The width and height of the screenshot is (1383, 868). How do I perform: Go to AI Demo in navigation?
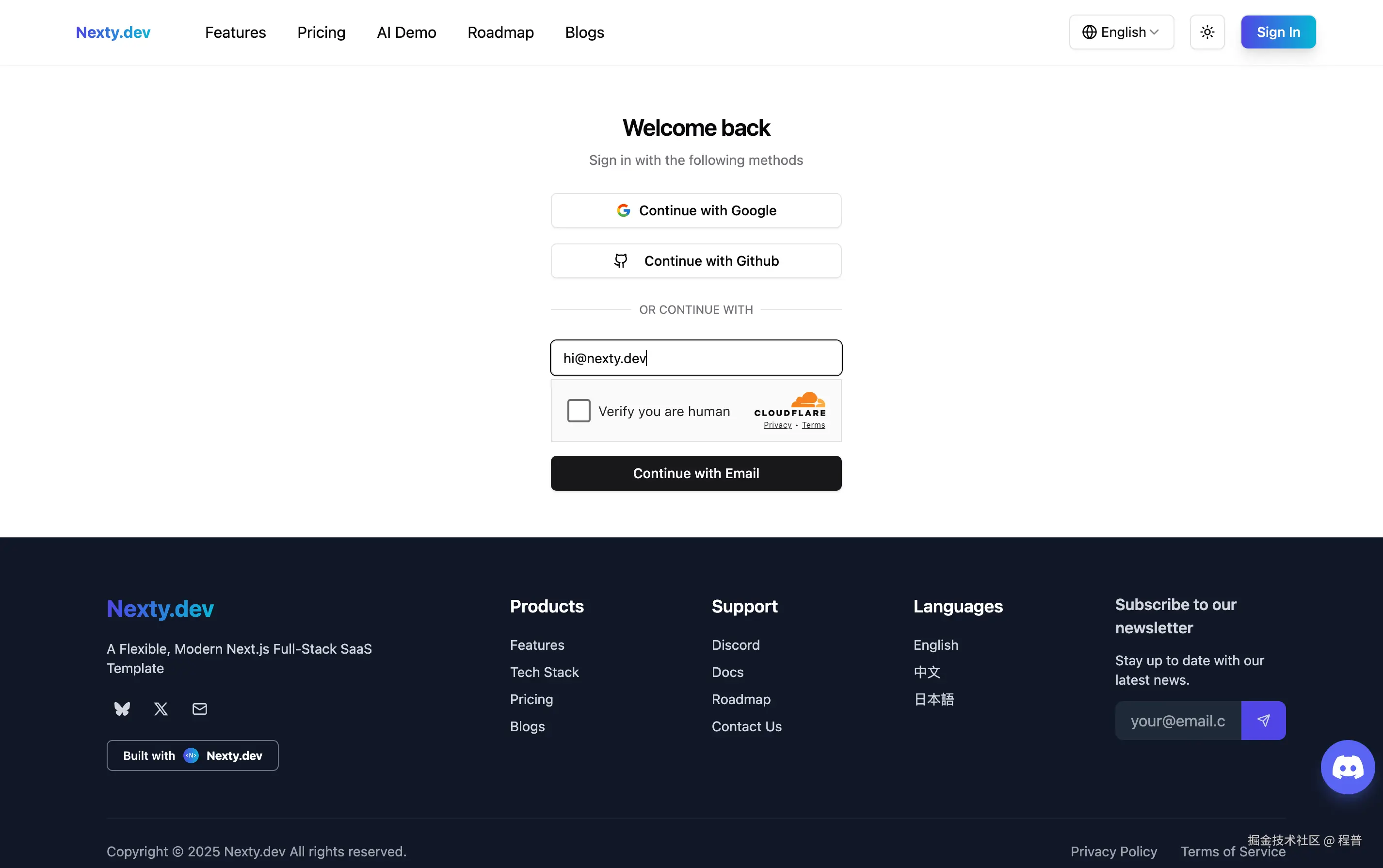pos(406,32)
